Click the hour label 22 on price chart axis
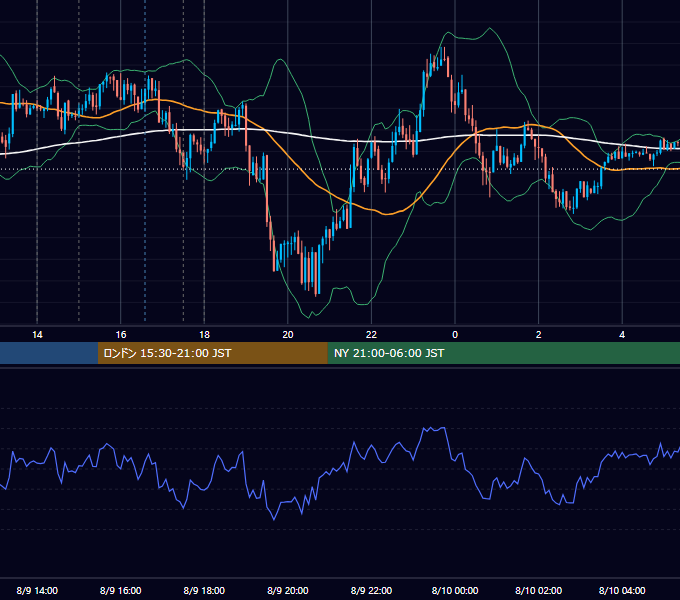 click(371, 335)
